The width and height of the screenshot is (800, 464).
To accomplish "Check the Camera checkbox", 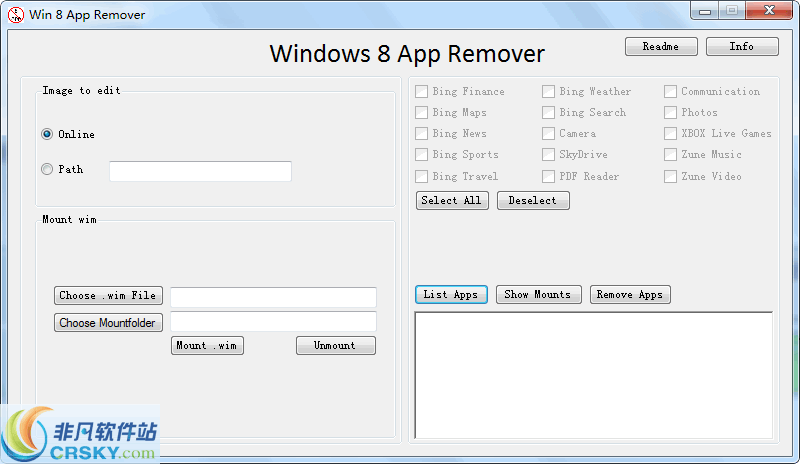I will click(548, 133).
